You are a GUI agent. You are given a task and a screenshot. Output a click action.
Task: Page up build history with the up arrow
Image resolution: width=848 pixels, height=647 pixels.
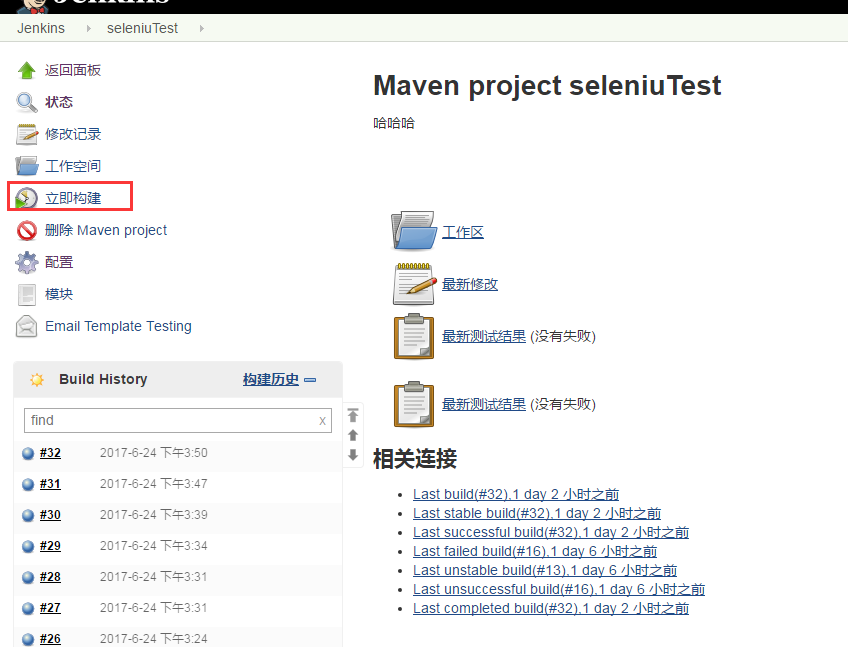click(353, 435)
